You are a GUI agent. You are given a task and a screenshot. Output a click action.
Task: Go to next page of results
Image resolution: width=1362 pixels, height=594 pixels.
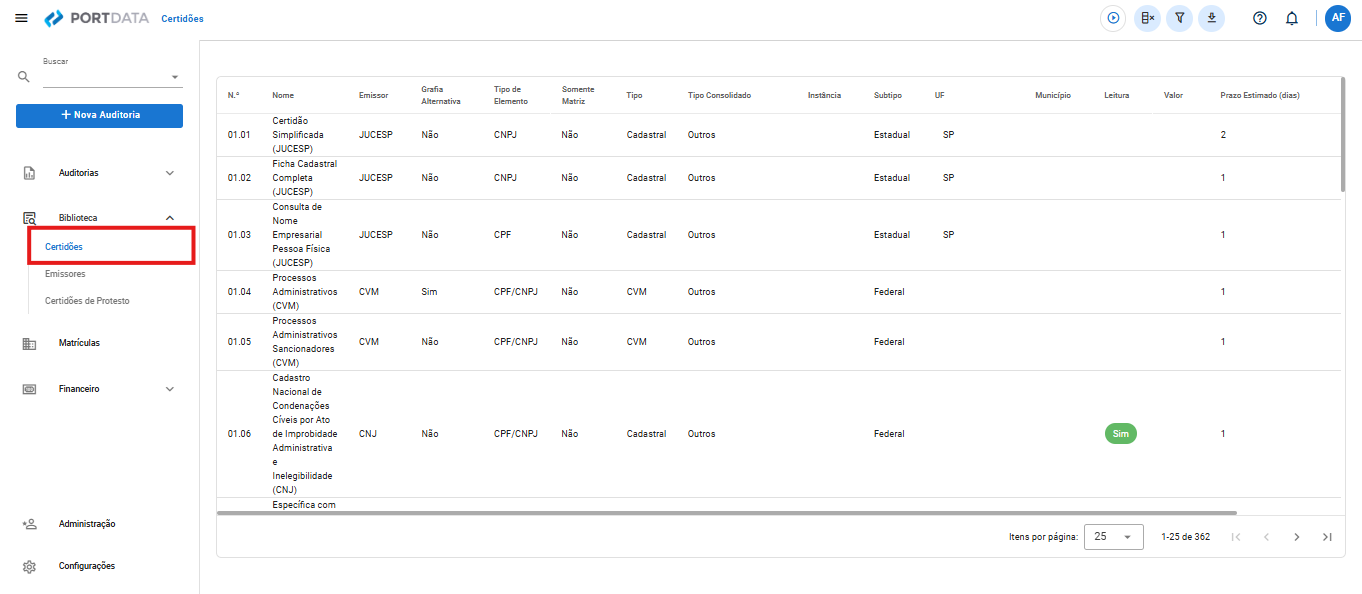[1297, 537]
